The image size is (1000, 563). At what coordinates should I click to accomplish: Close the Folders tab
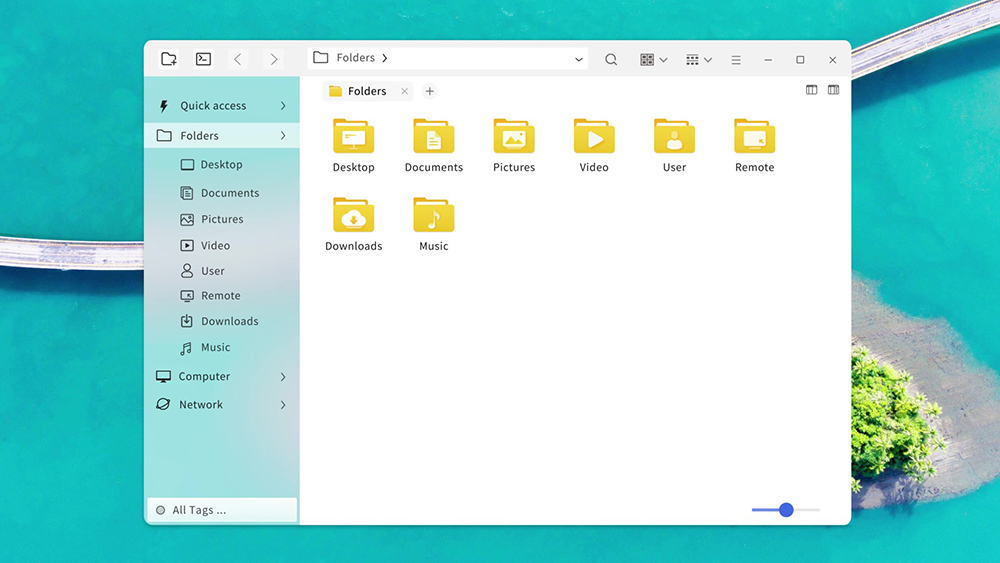[404, 91]
